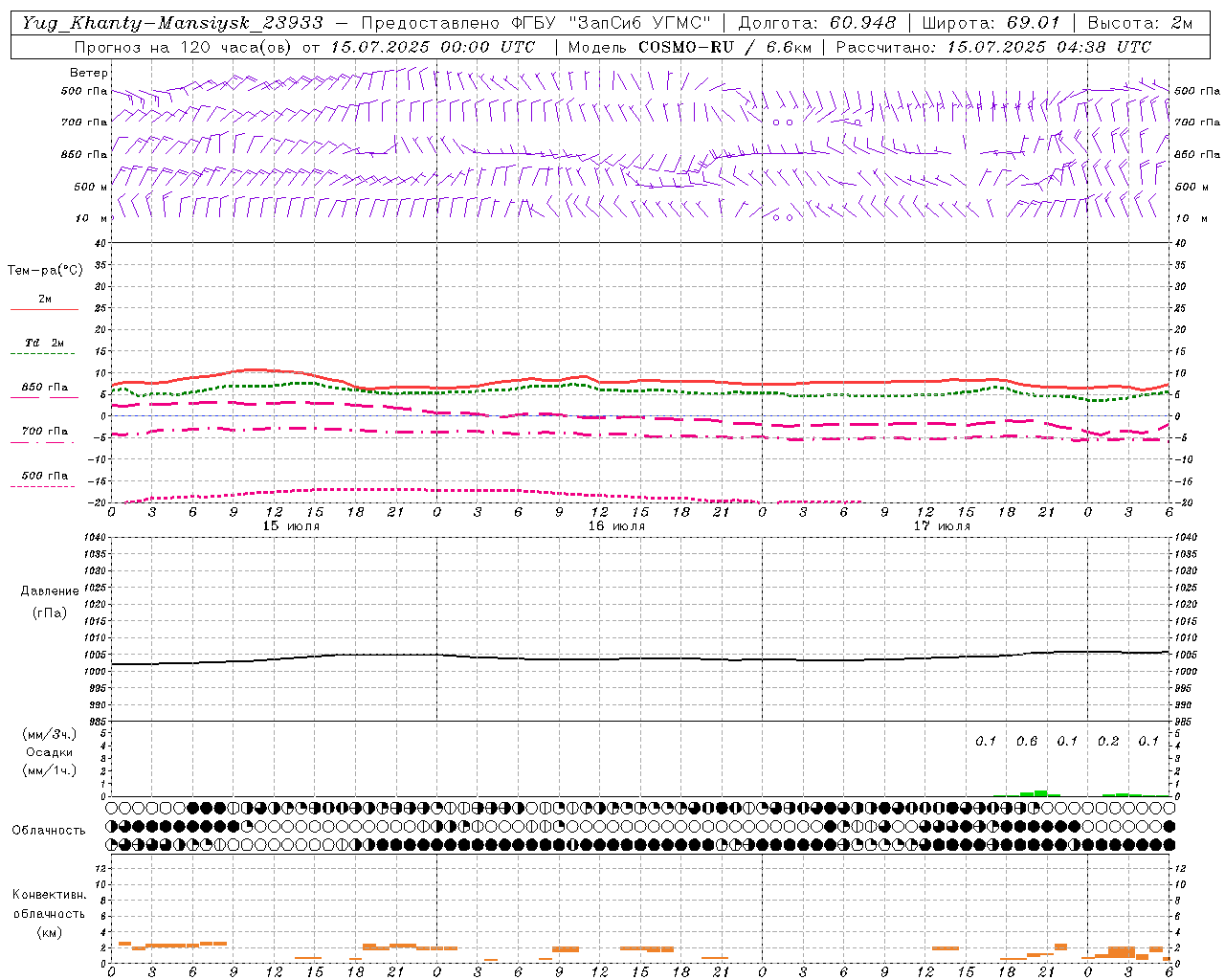
Task: Click the 700 гПа temperature legend label
Action: point(45,432)
